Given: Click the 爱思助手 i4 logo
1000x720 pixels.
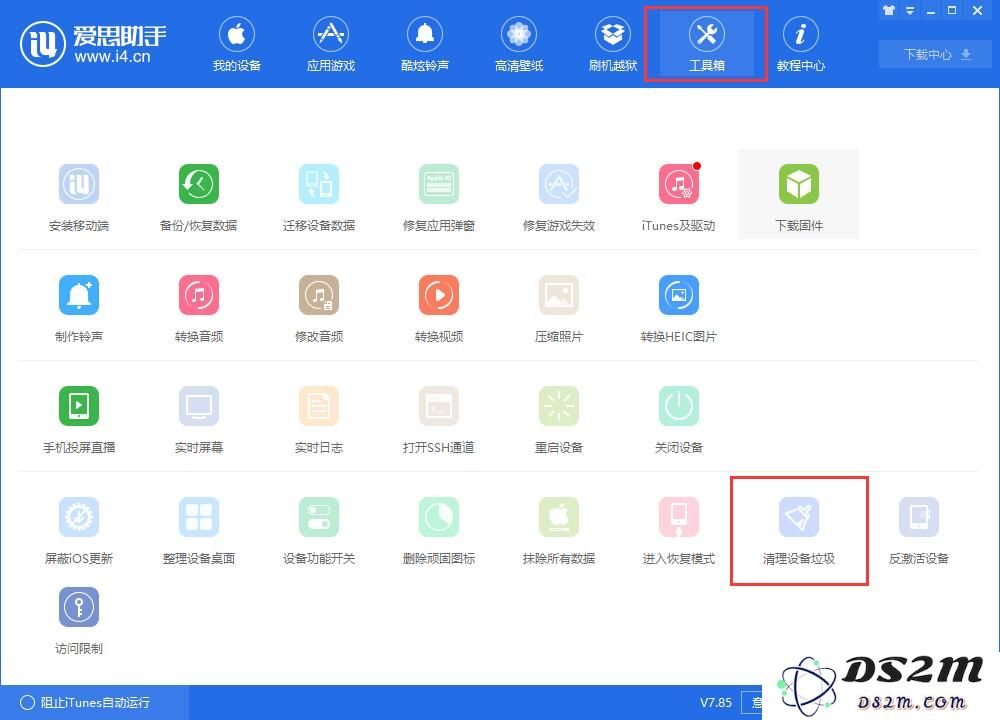Looking at the screenshot, I should (93, 43).
